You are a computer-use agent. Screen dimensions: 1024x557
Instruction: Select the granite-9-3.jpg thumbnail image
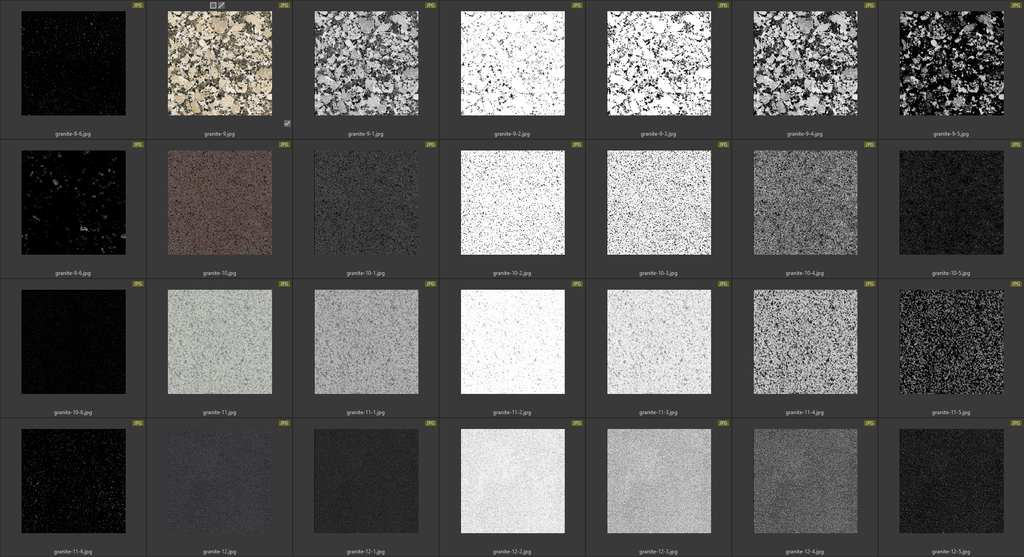[x=659, y=63]
